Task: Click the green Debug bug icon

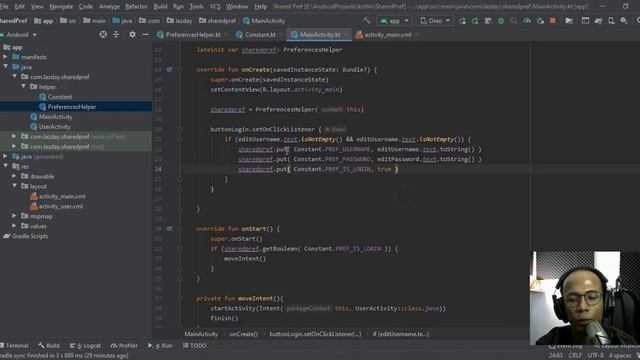Action: pos(501,20)
